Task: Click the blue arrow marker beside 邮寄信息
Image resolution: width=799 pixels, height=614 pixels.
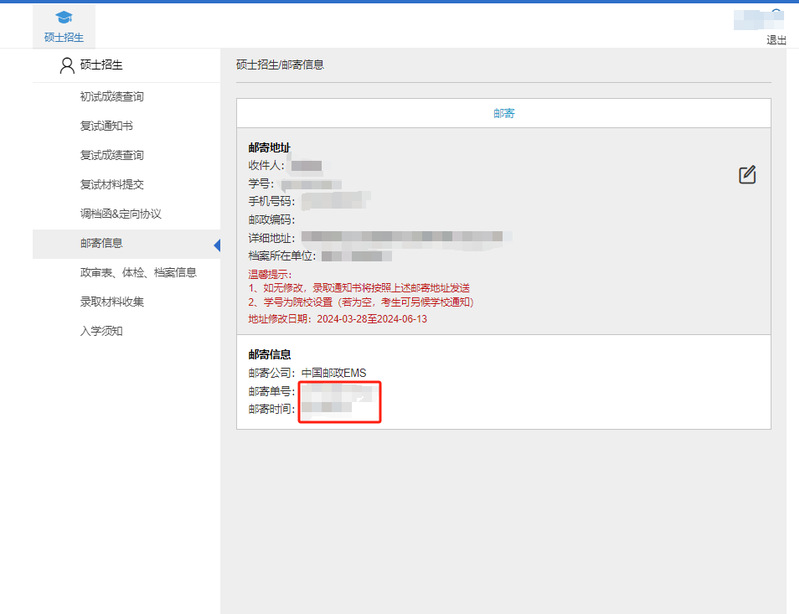Action: [216, 244]
